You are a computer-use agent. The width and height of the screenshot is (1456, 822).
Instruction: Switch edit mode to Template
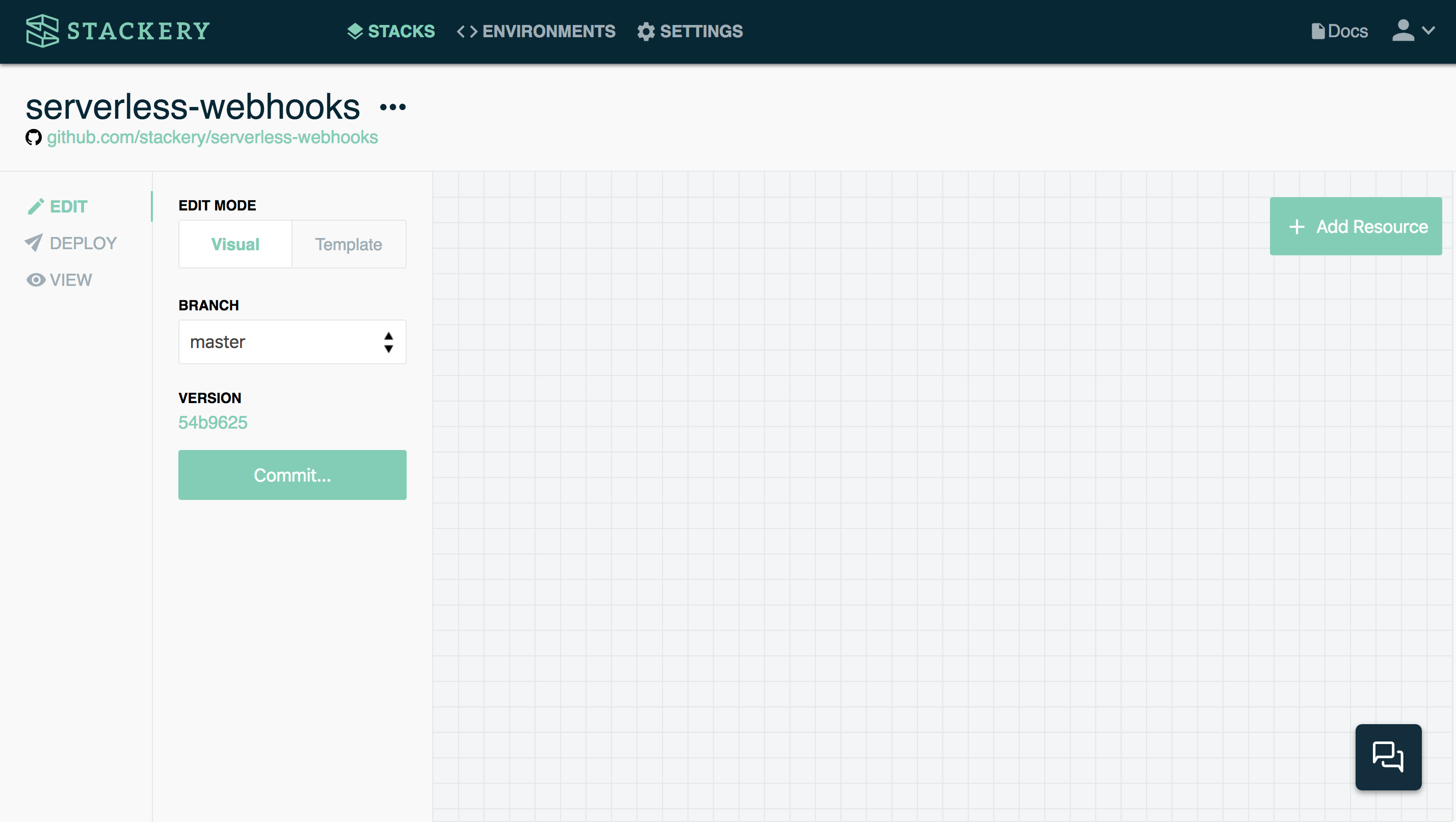(349, 244)
